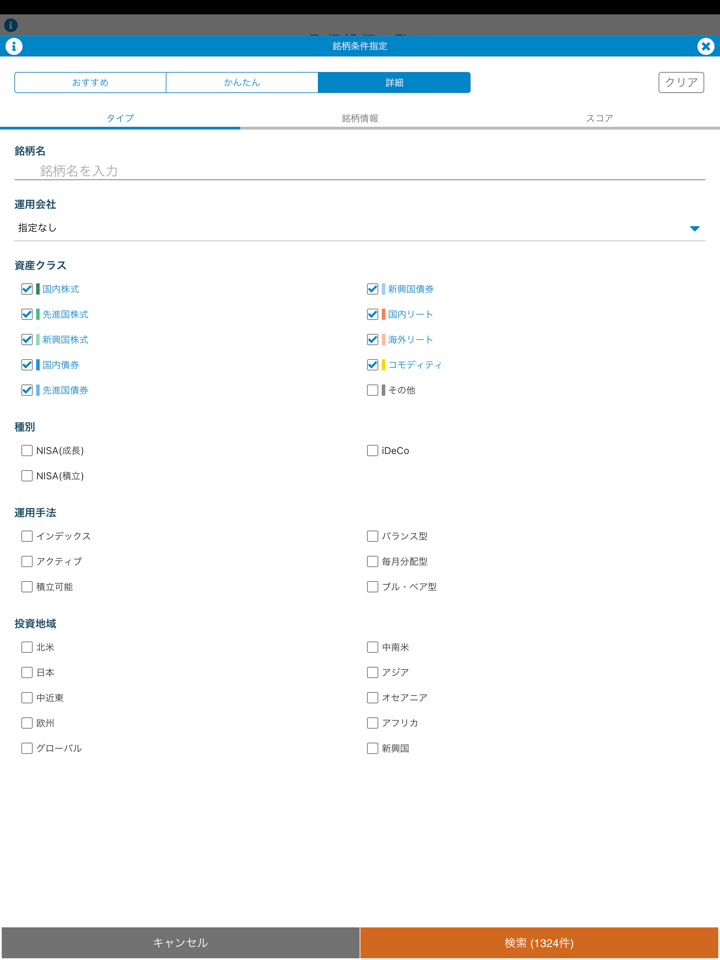
Task: Toggle the 先進国株式 checkbox
Action: coord(27,314)
